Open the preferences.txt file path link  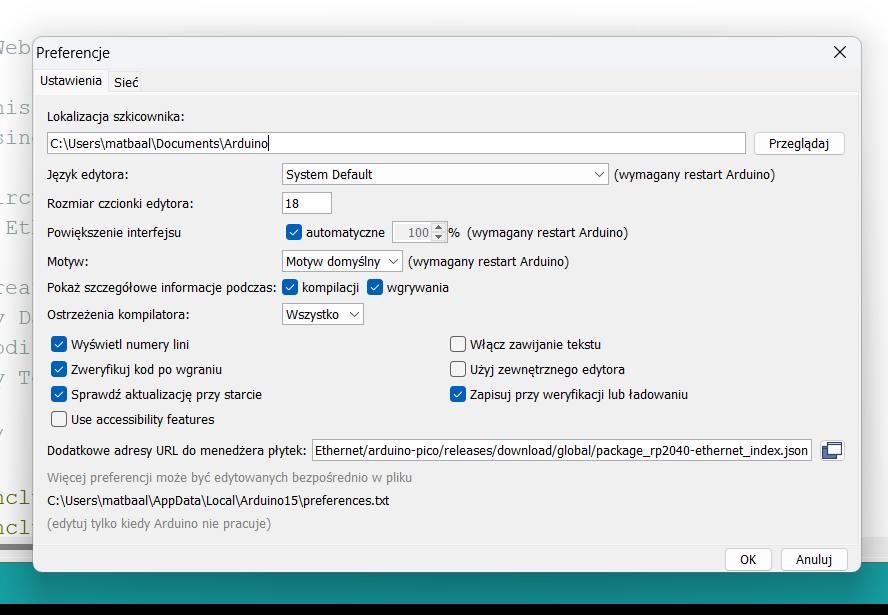(218, 501)
